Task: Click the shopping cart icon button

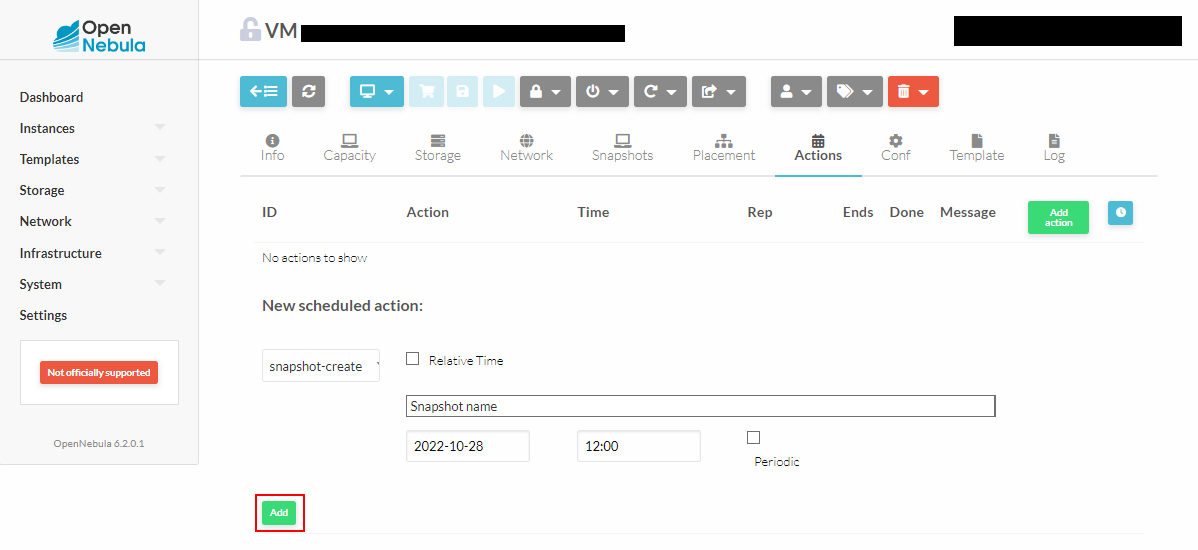Action: [x=427, y=91]
